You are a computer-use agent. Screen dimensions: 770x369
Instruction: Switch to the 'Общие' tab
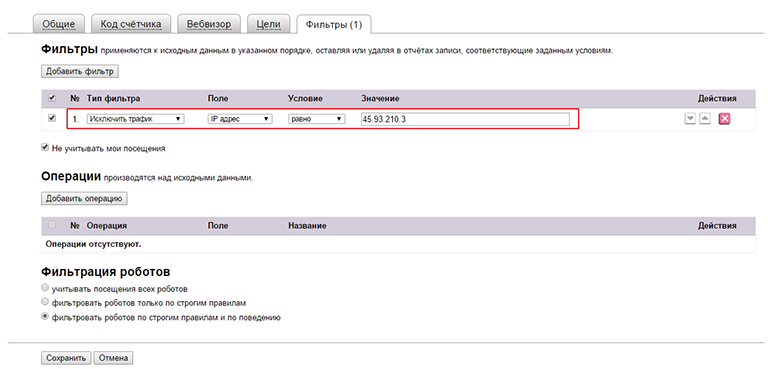click(58, 24)
